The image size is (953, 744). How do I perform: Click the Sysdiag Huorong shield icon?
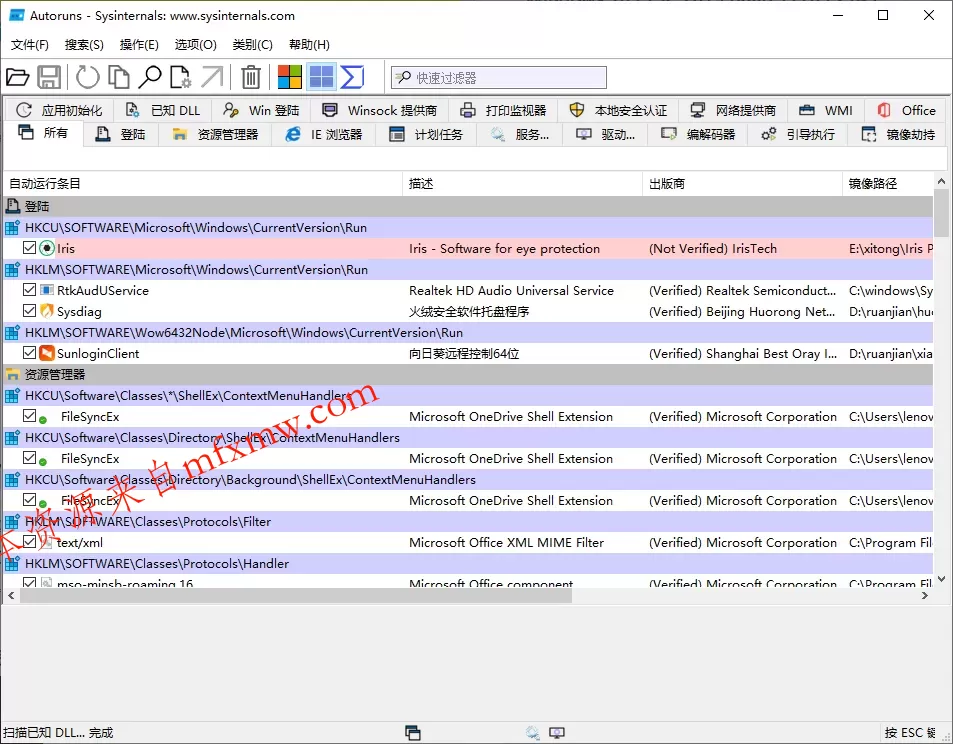tap(47, 311)
